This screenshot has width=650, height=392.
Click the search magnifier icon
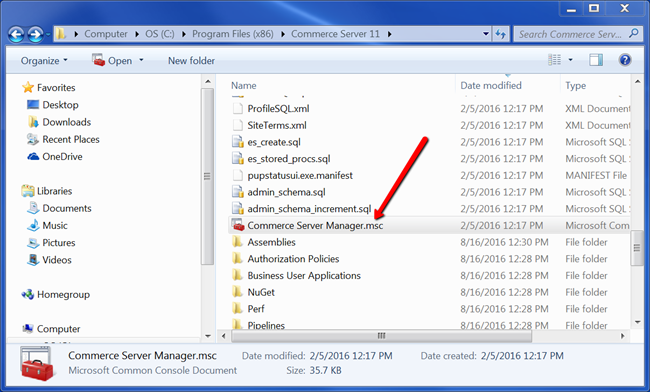coord(633,34)
